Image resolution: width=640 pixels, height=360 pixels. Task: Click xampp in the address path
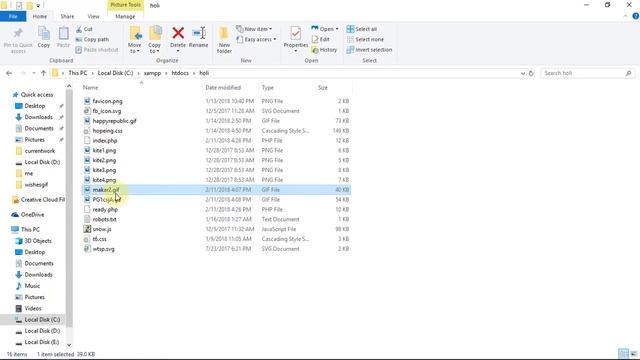coord(152,73)
